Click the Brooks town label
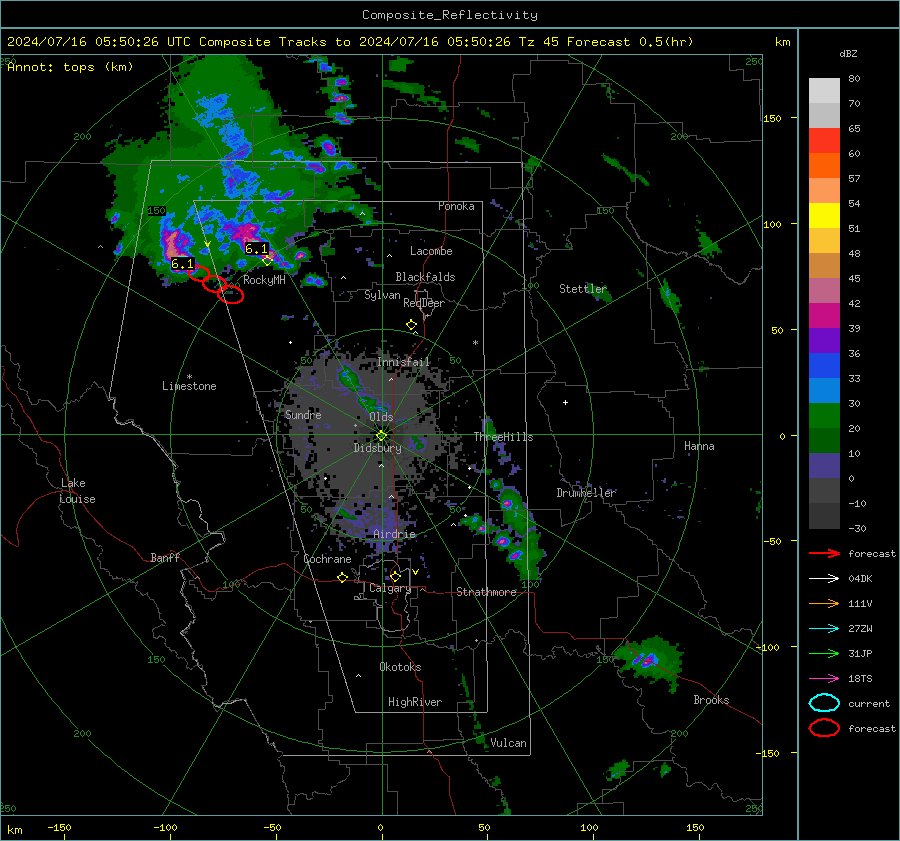 [x=711, y=700]
